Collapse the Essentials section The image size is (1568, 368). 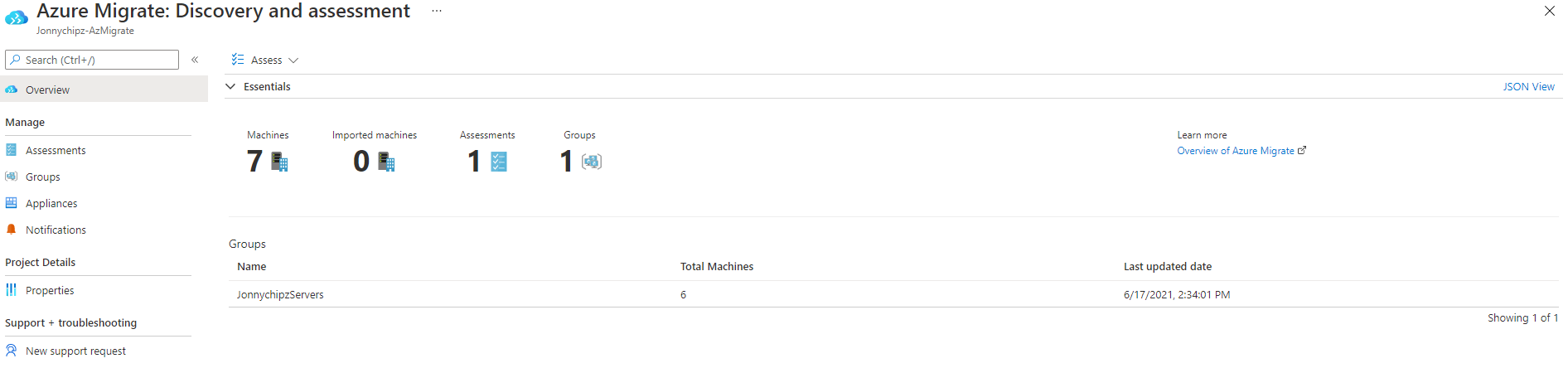[x=231, y=86]
